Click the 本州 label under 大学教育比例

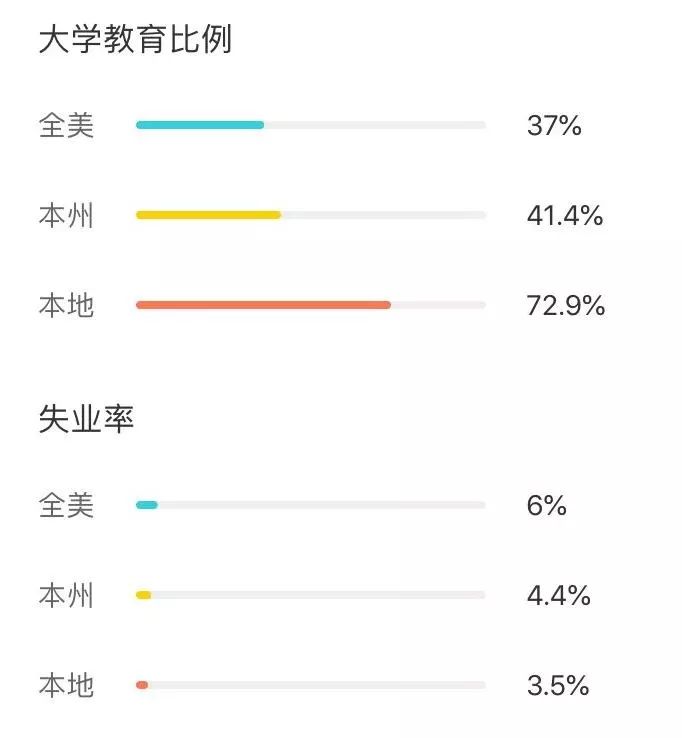[66, 216]
